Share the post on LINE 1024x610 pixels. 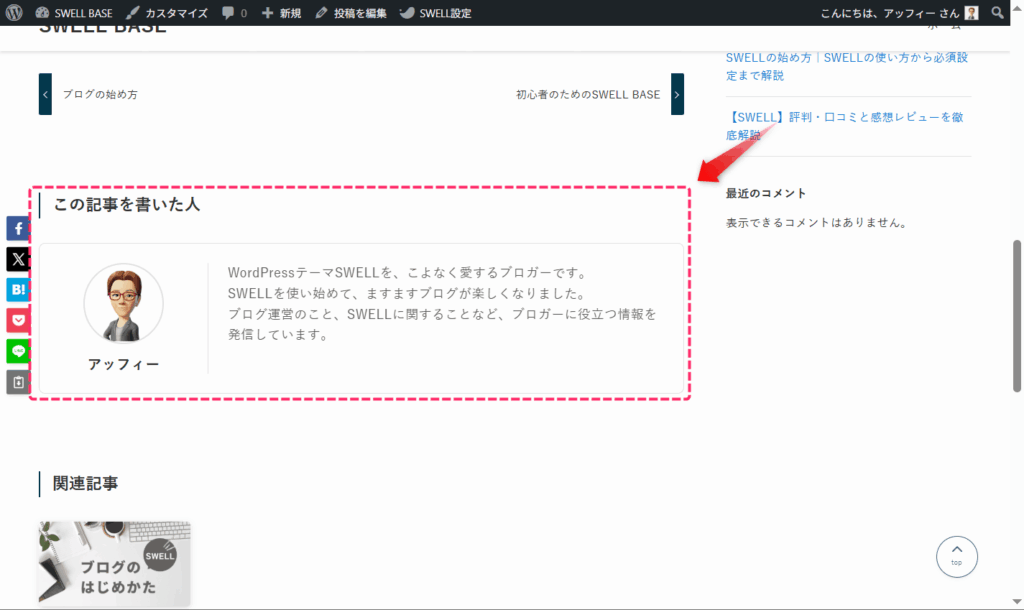pos(18,351)
